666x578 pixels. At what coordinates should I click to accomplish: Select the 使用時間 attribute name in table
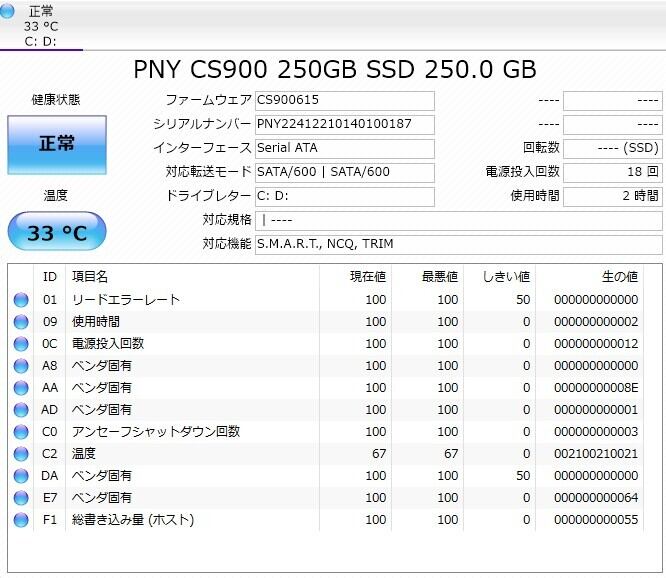[96, 322]
